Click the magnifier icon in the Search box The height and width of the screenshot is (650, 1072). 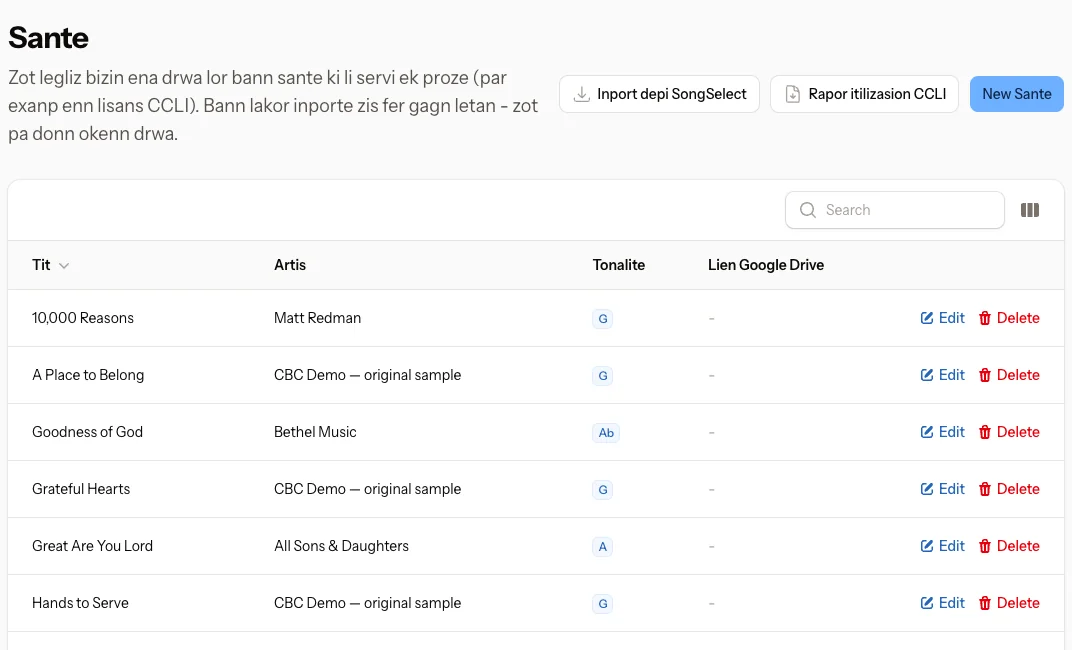807,210
